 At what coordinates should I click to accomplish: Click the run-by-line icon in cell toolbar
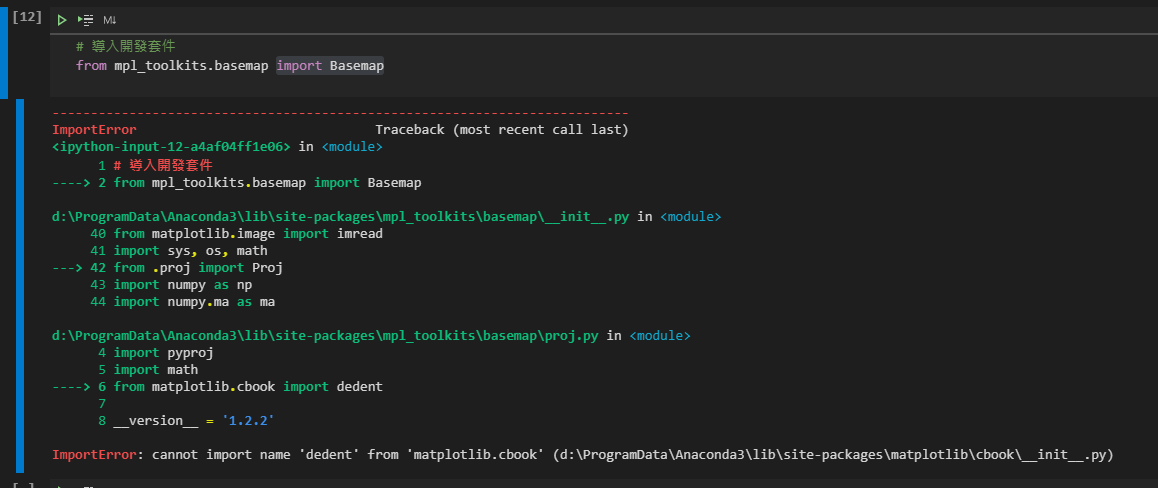85,20
